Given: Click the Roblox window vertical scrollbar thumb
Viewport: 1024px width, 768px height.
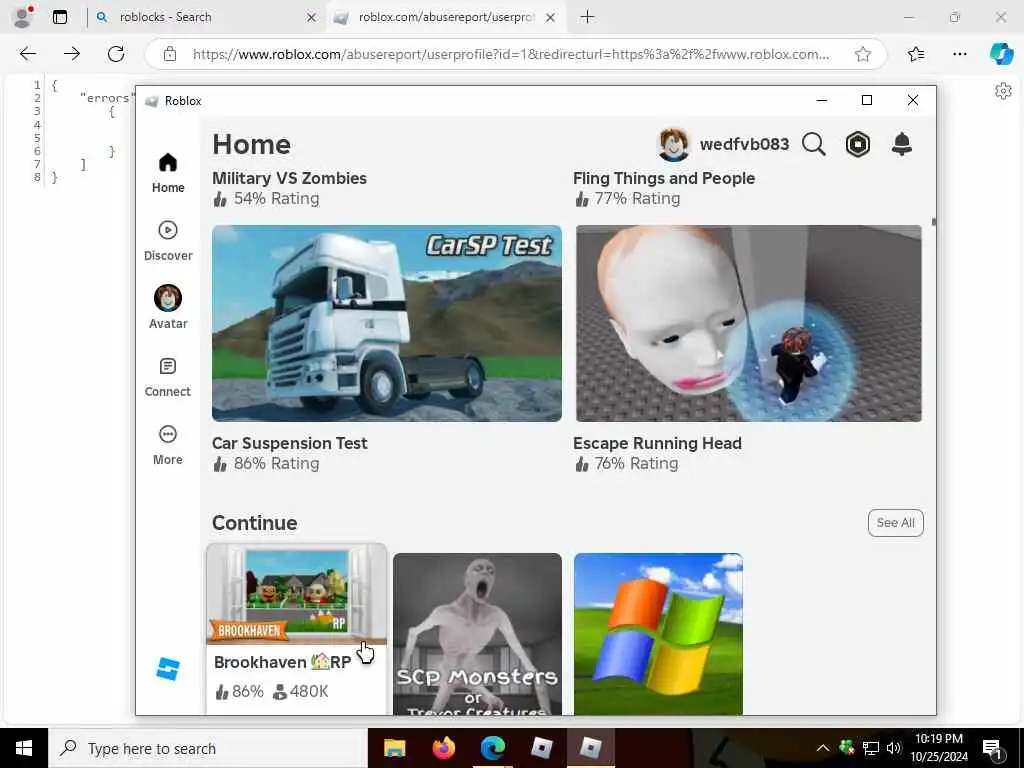Looking at the screenshot, I should click(933, 222).
